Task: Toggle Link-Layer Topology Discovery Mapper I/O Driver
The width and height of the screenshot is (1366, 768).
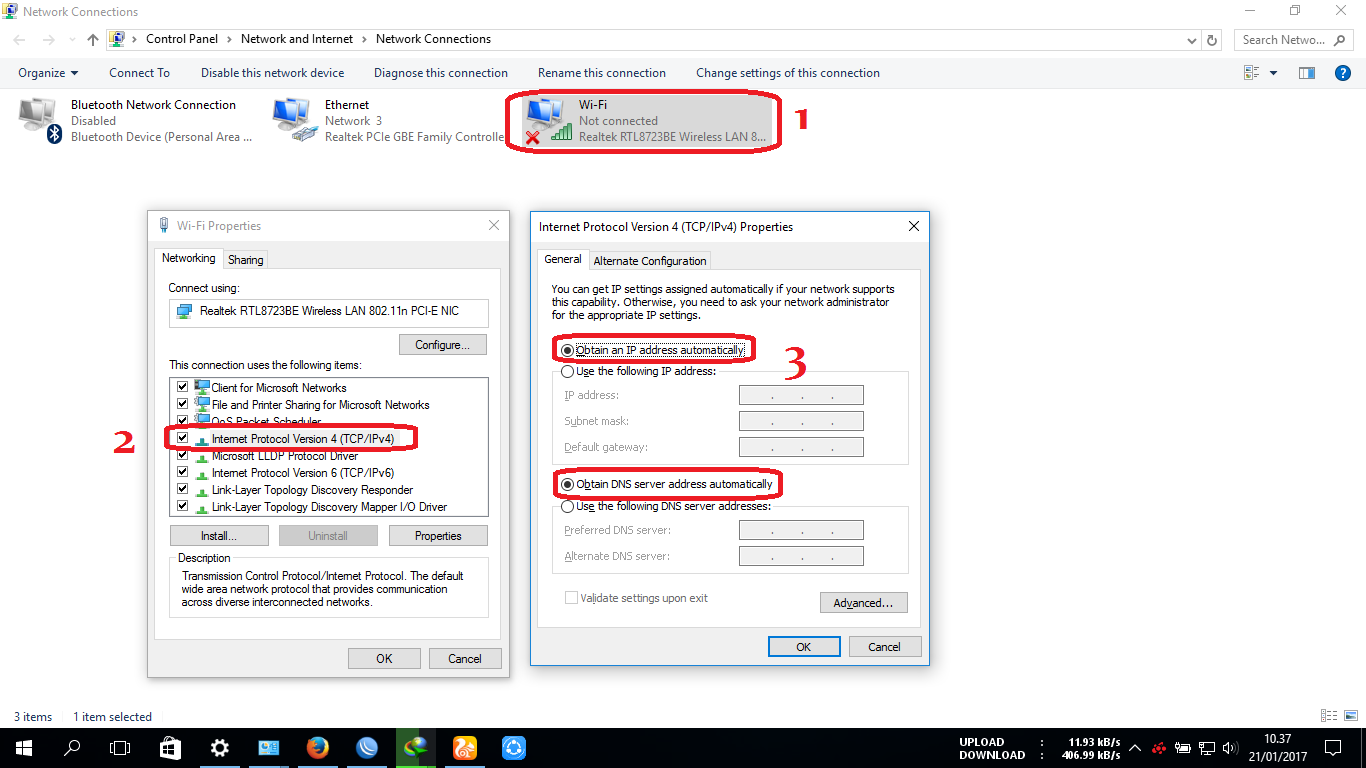Action: [x=182, y=506]
